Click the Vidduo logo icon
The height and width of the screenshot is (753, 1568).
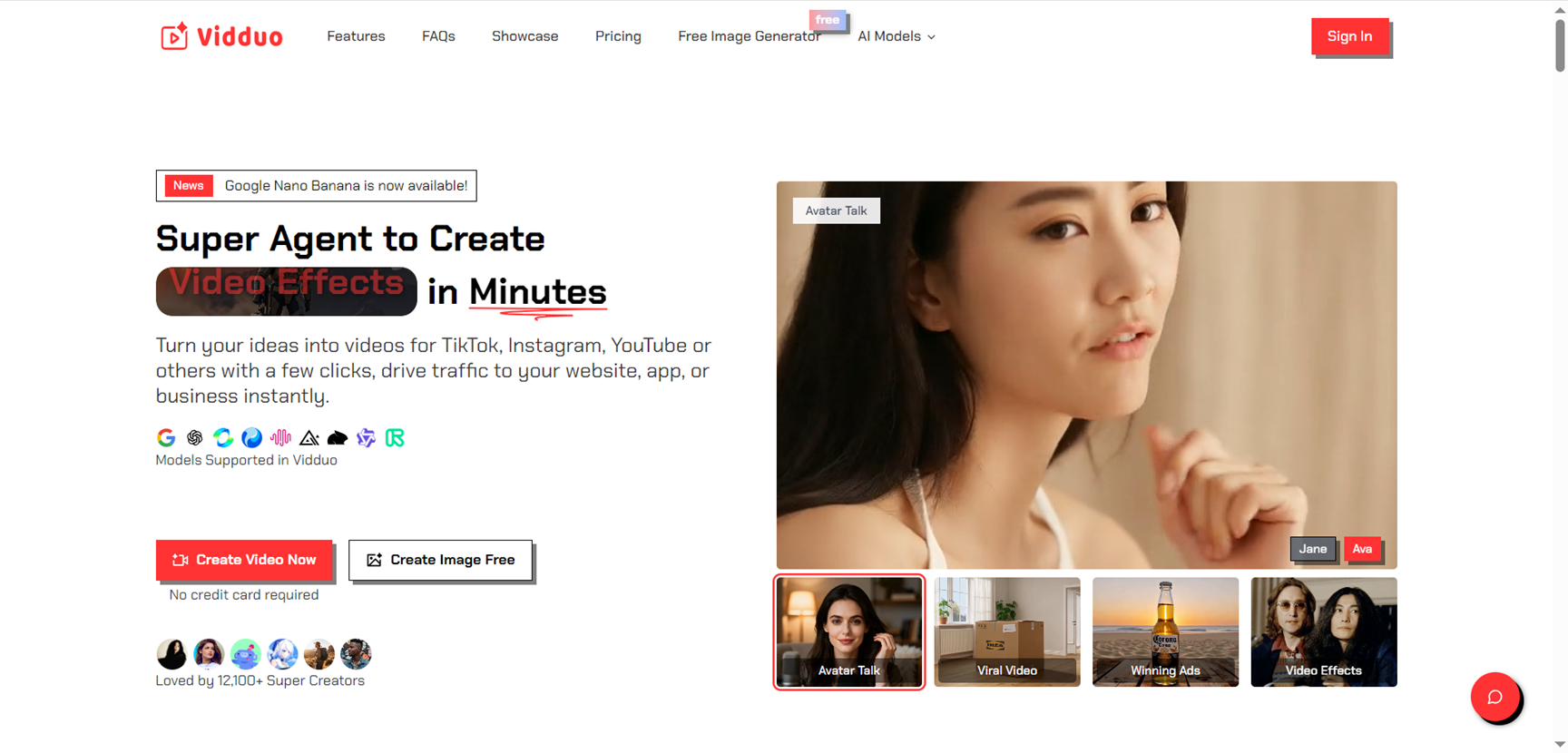(x=174, y=36)
